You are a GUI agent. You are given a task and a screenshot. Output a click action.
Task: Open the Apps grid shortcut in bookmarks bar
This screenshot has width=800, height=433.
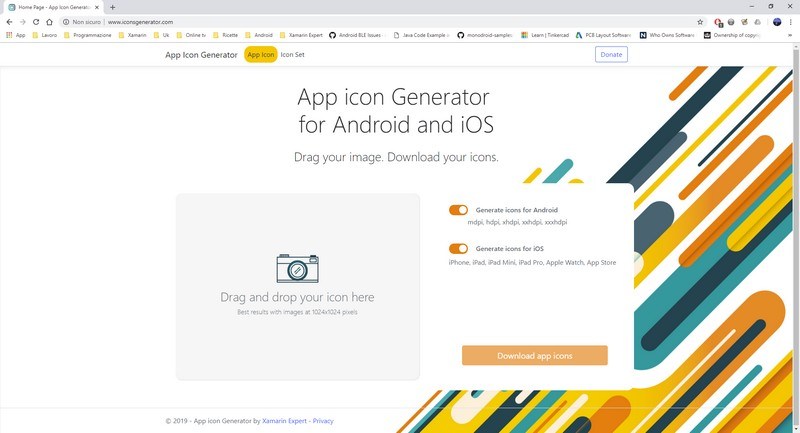(x=15, y=35)
